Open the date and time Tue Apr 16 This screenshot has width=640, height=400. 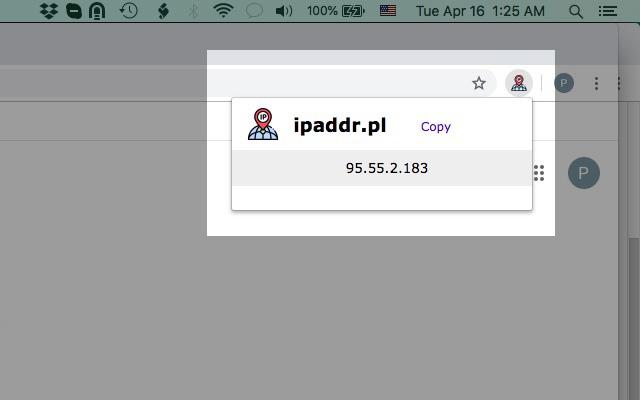click(480, 11)
